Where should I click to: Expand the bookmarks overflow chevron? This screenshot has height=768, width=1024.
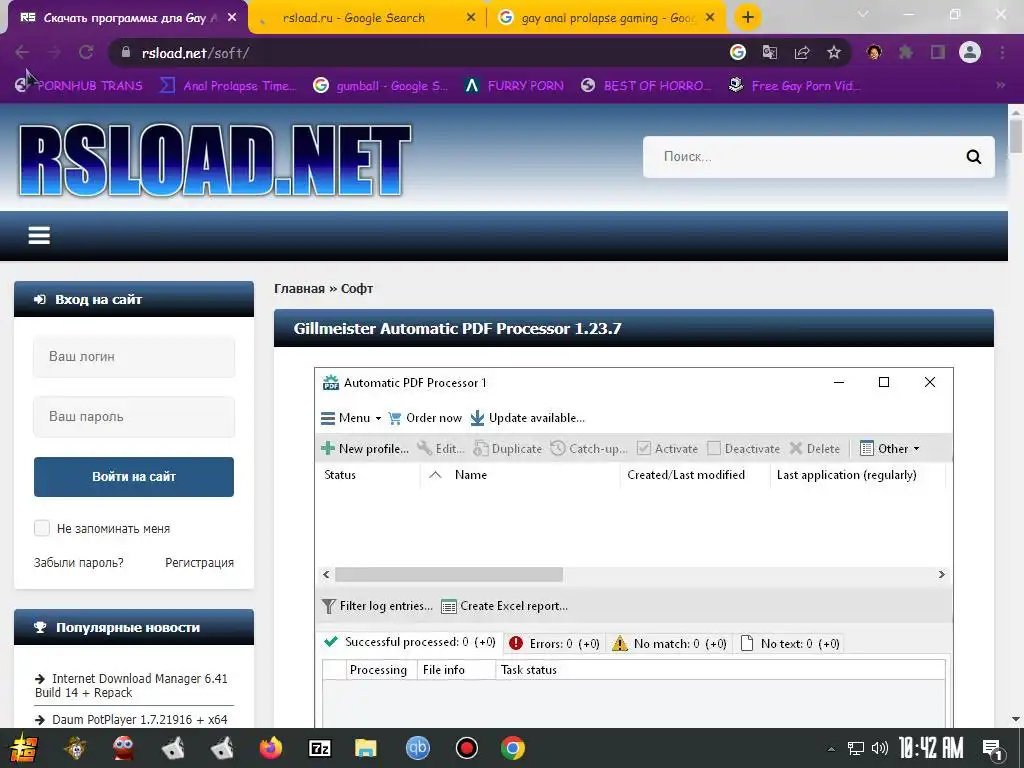pos(1000,85)
